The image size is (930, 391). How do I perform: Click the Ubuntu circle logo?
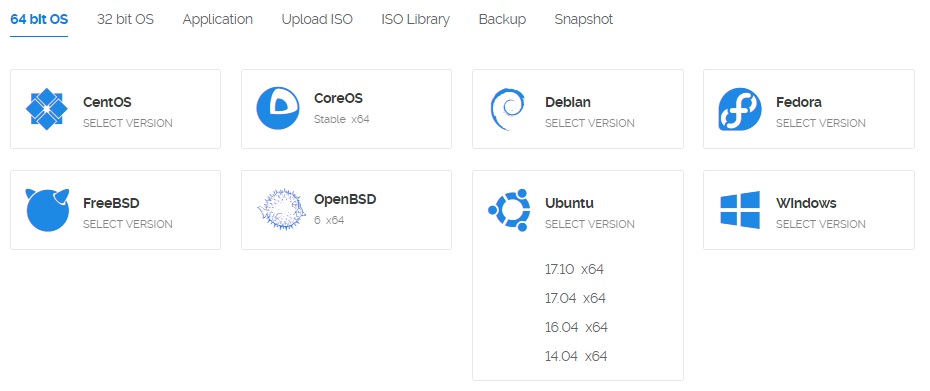(x=509, y=210)
